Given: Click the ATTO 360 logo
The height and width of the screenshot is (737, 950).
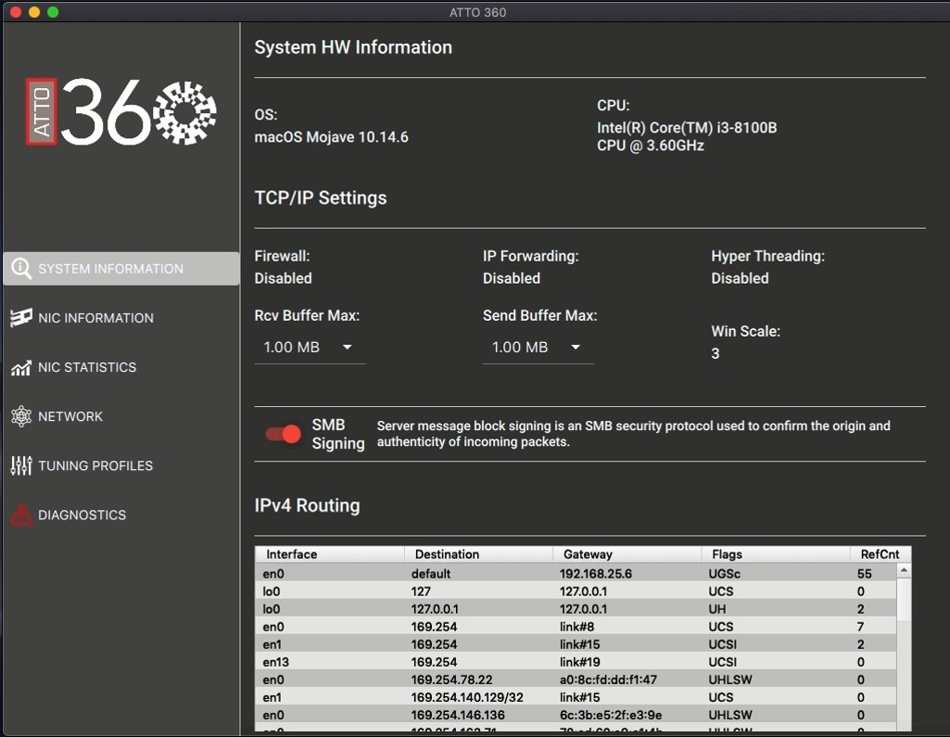Looking at the screenshot, I should coord(121,112).
